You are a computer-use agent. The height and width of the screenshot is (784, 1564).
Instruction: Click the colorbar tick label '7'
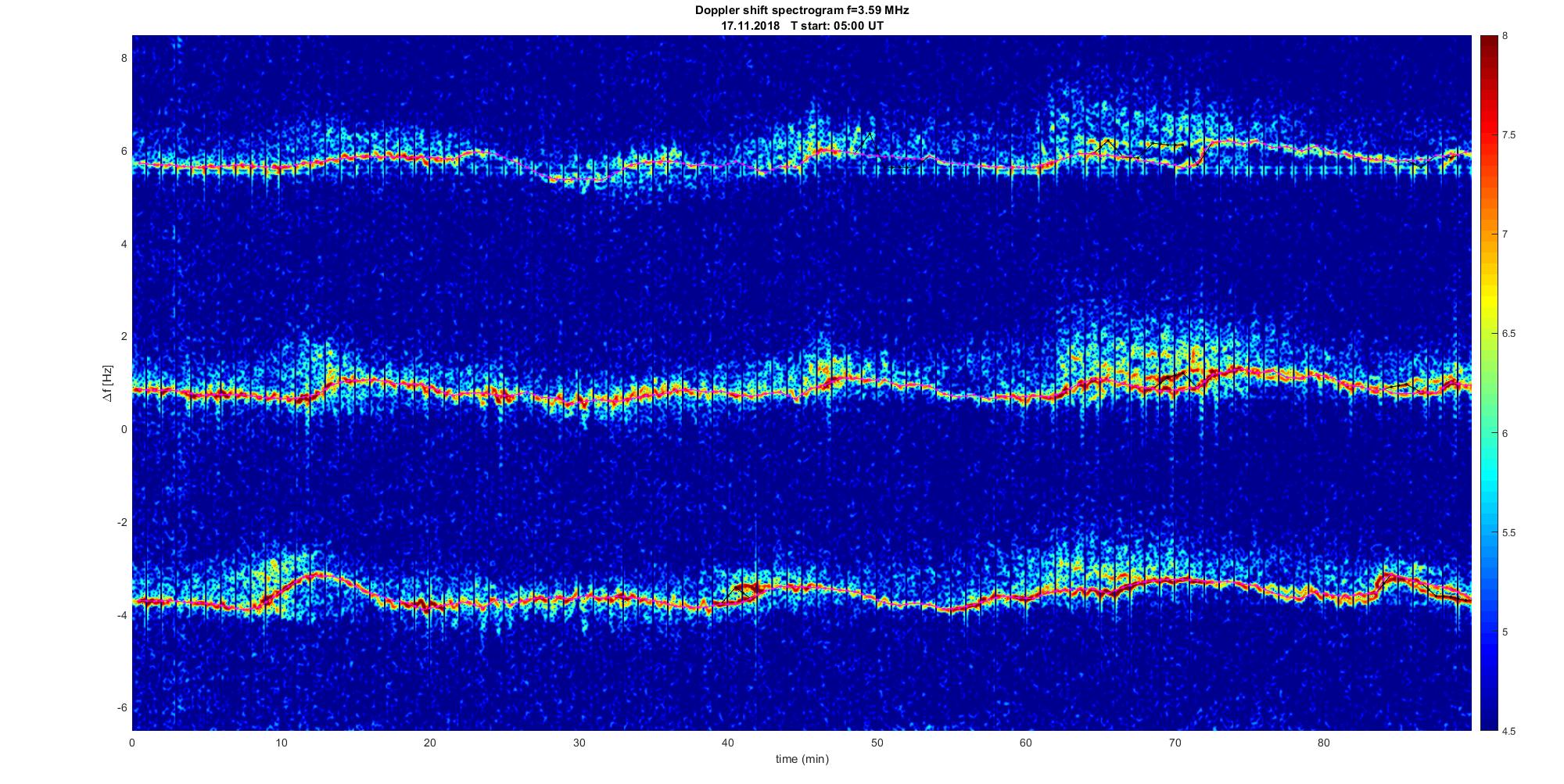pyautogui.click(x=1505, y=234)
